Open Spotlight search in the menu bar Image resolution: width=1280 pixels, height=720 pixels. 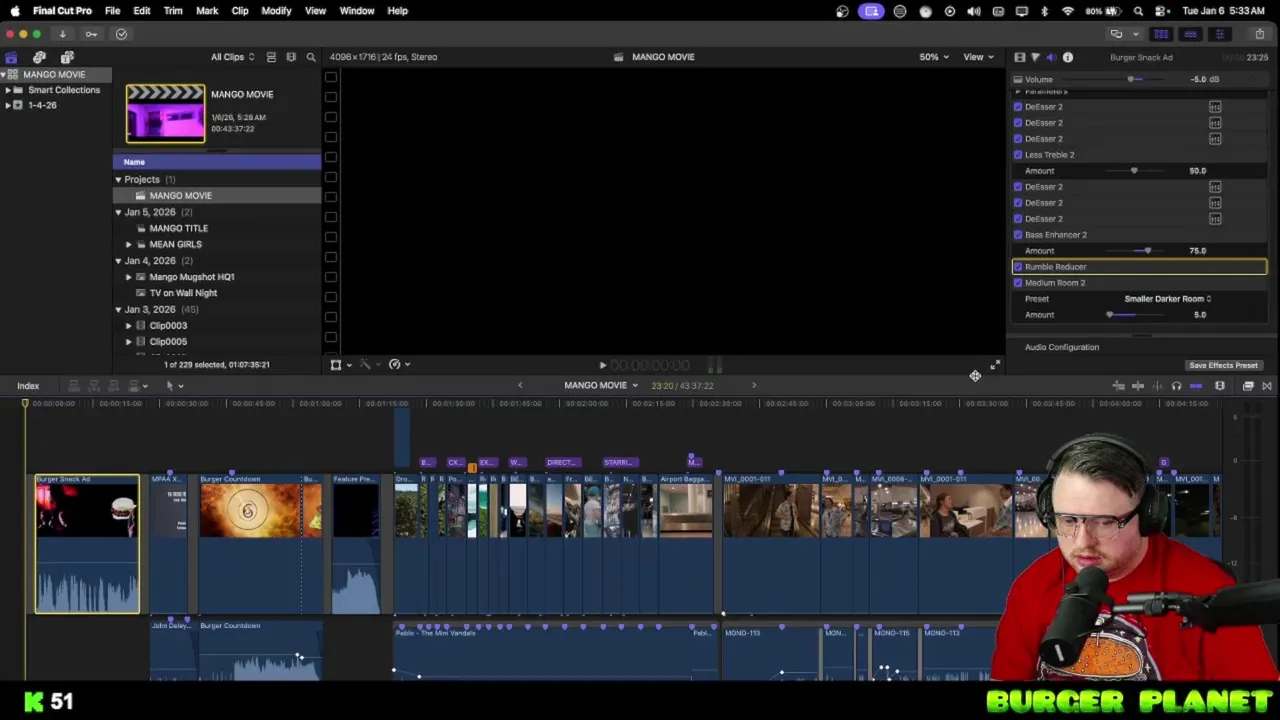1138,11
